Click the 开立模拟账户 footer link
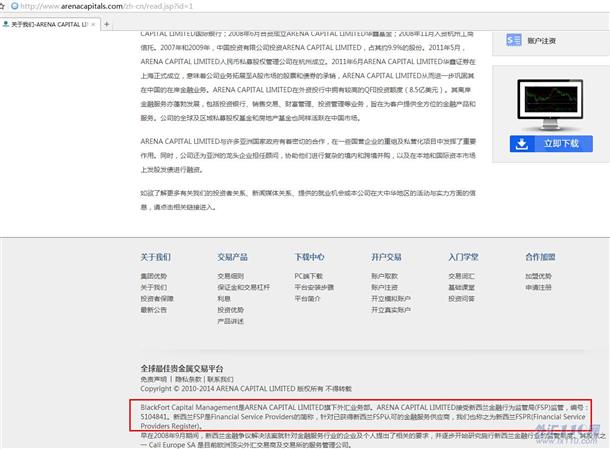 (391, 298)
